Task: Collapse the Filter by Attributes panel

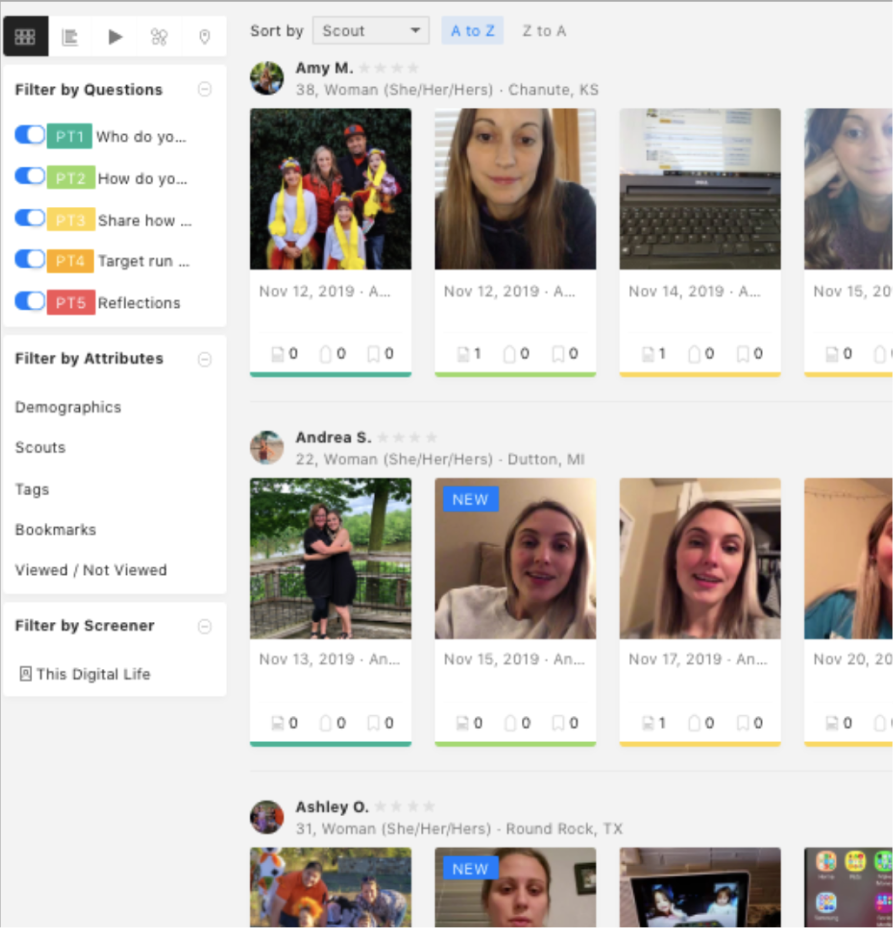Action: coord(205,359)
